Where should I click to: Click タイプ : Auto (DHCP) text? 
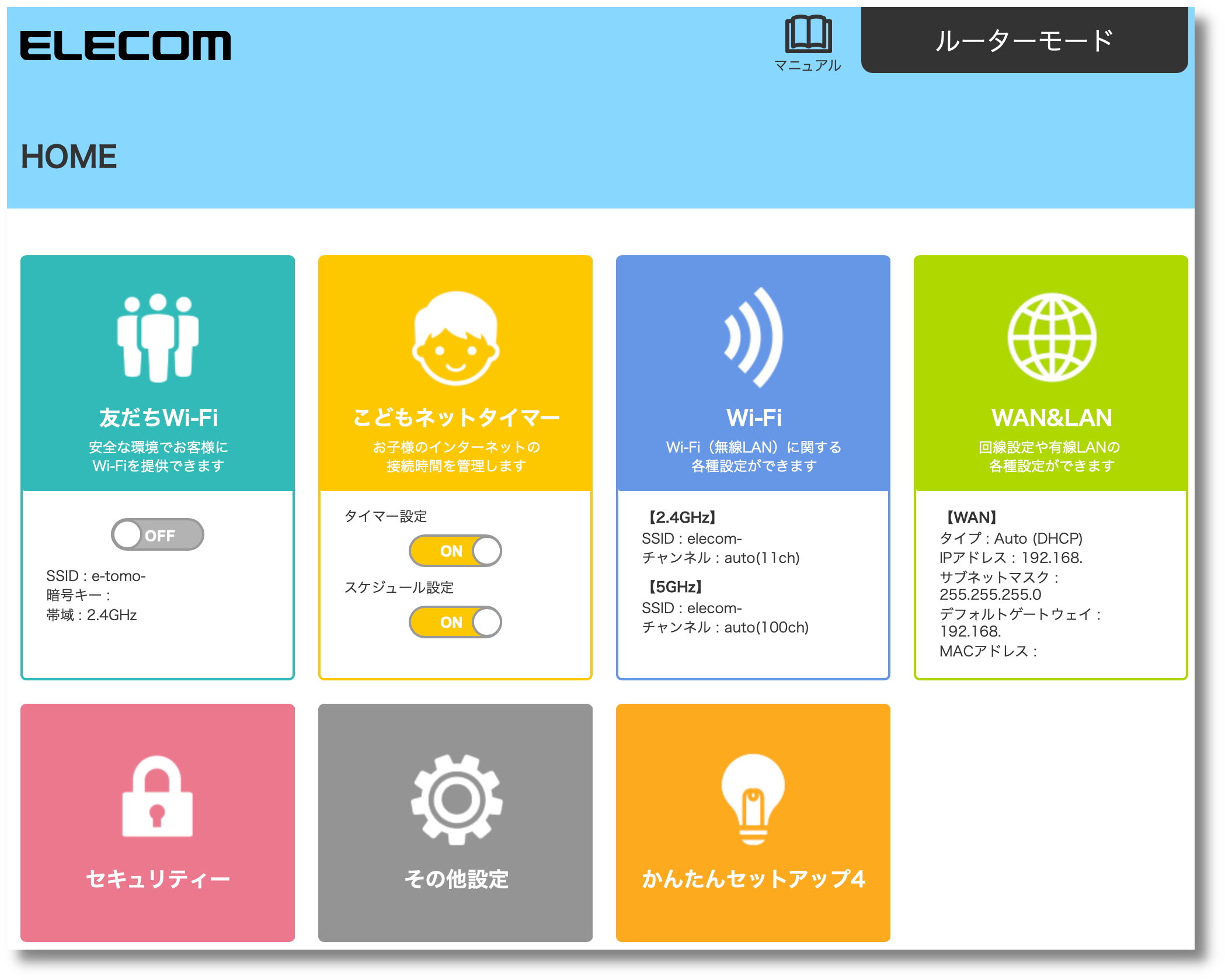[1011, 538]
